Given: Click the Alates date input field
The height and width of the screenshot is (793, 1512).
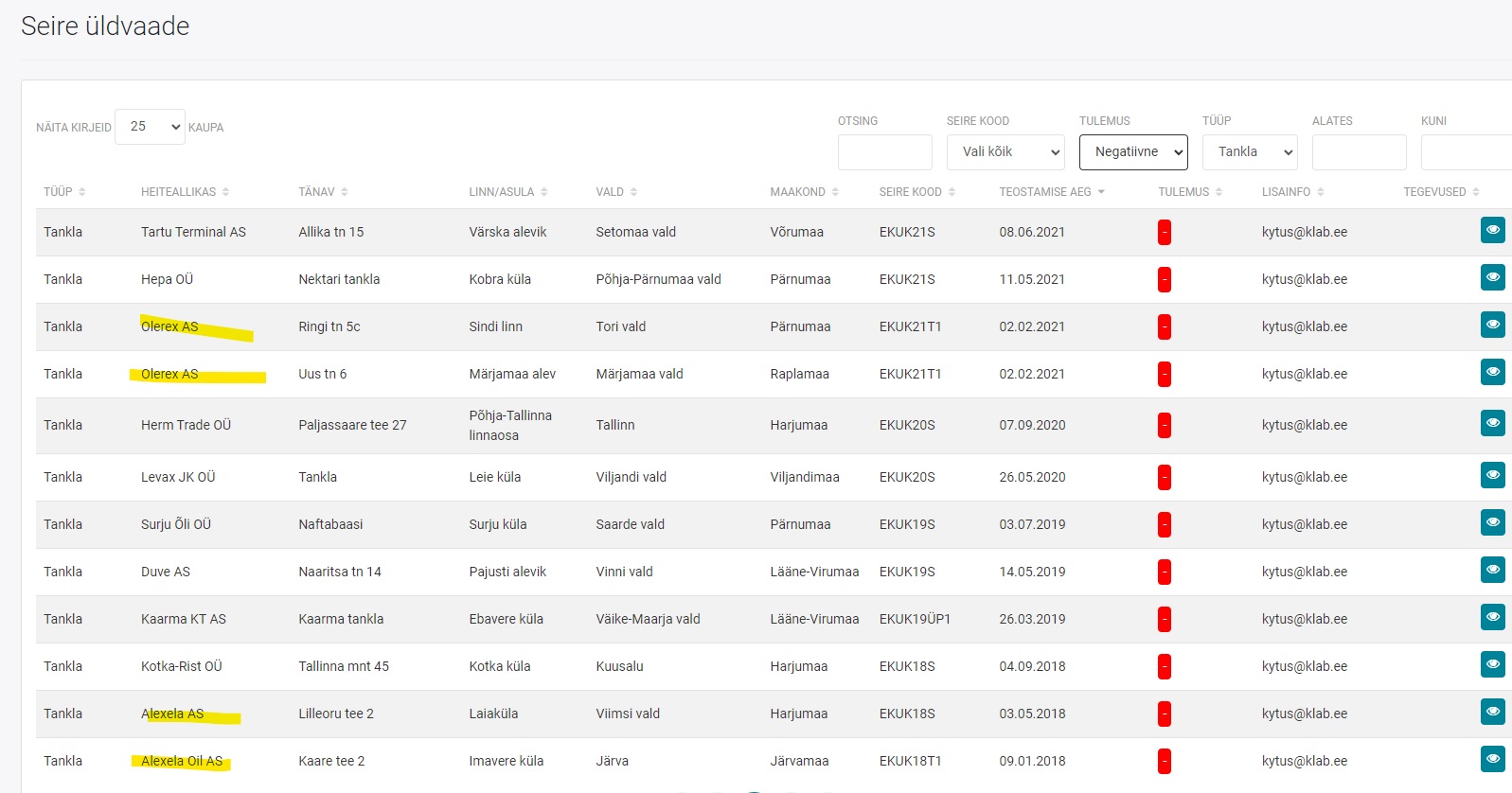Looking at the screenshot, I should [1360, 151].
